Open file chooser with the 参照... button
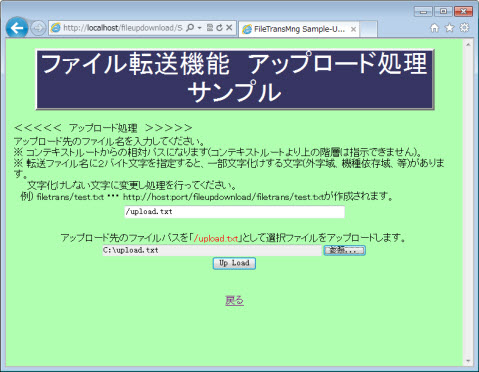 coord(345,250)
